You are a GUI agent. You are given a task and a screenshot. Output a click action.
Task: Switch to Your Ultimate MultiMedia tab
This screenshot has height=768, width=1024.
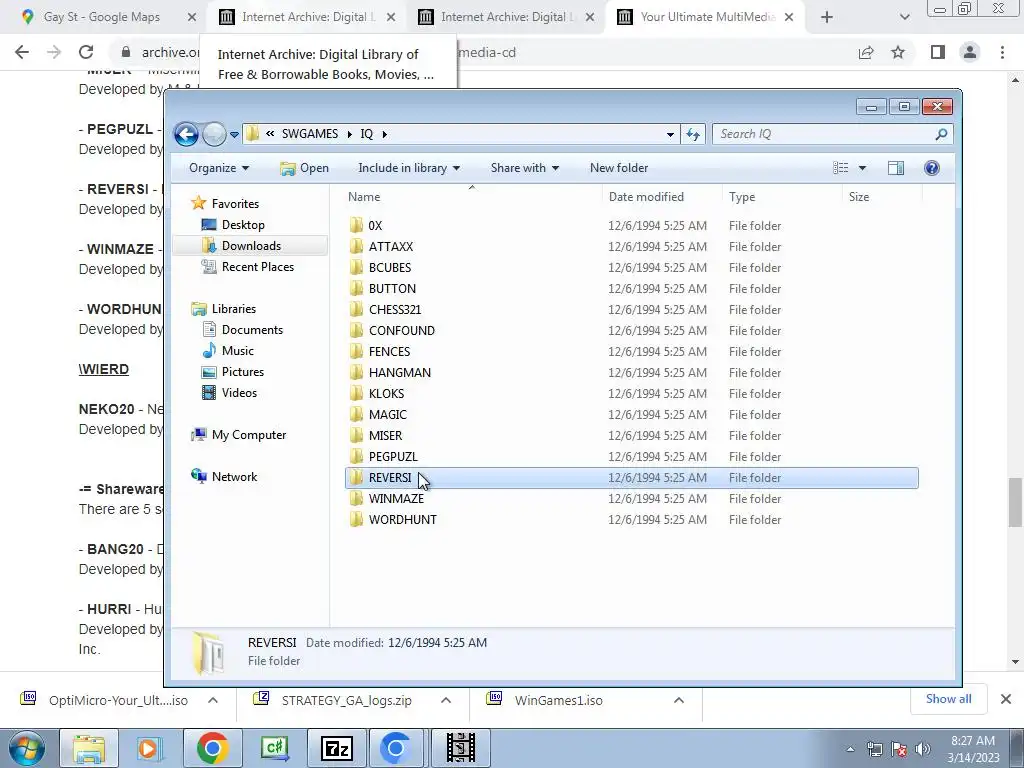click(x=707, y=17)
